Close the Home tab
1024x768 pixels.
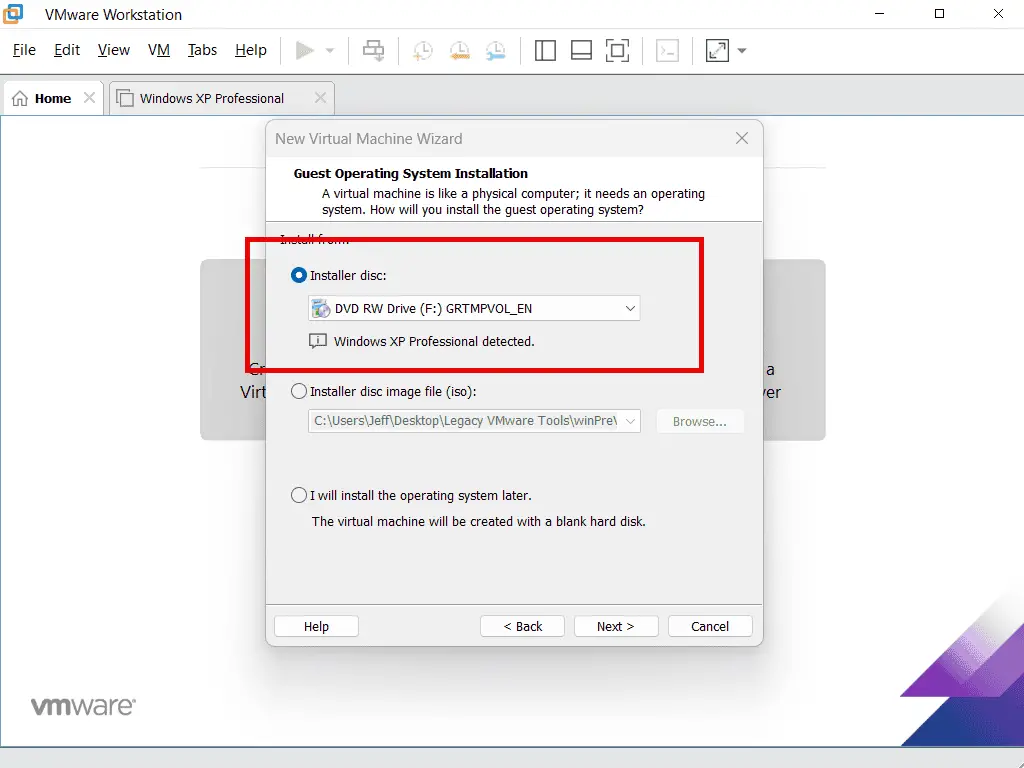point(89,98)
